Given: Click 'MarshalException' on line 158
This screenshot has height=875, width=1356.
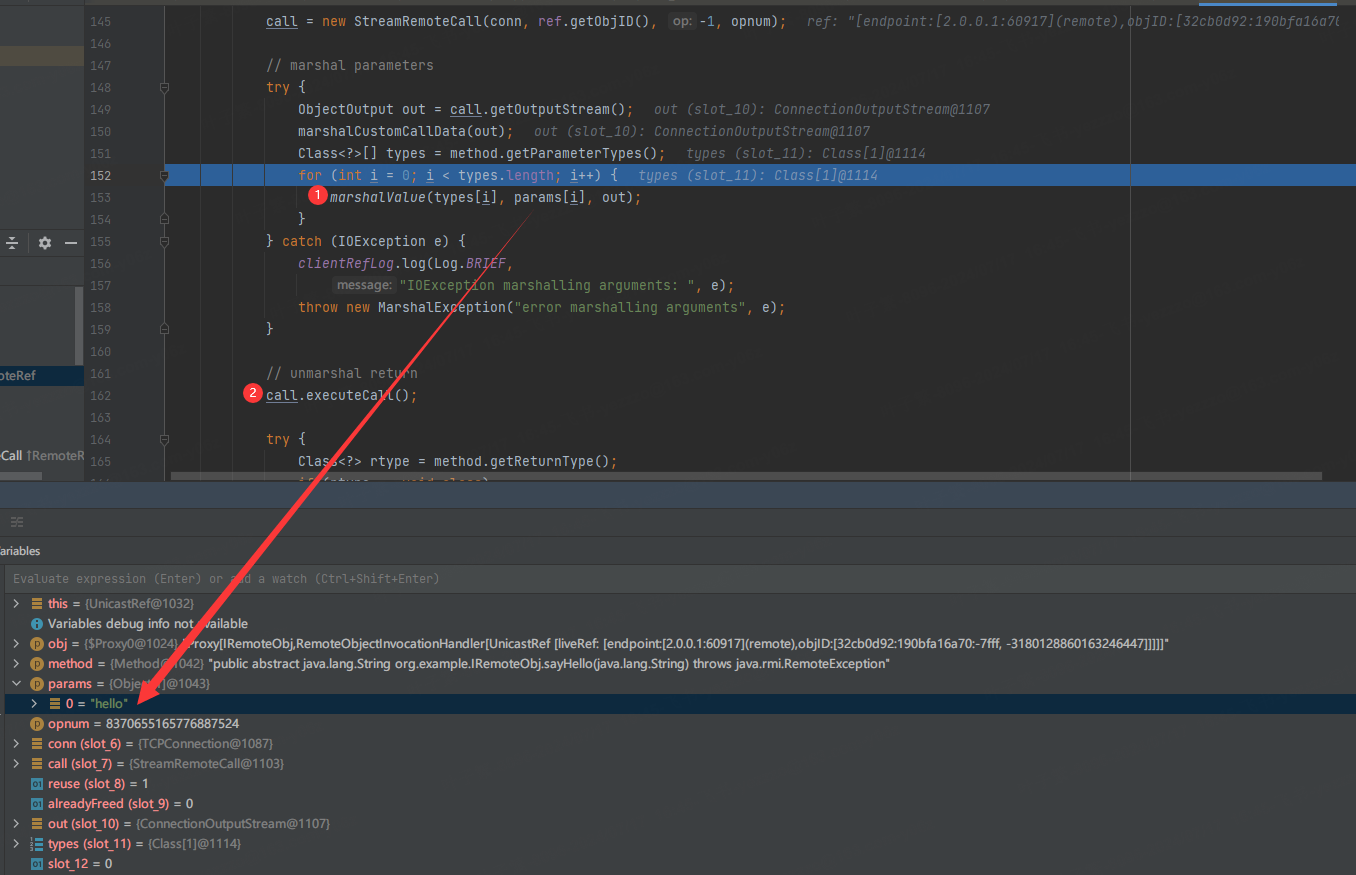Looking at the screenshot, I should tap(441, 308).
